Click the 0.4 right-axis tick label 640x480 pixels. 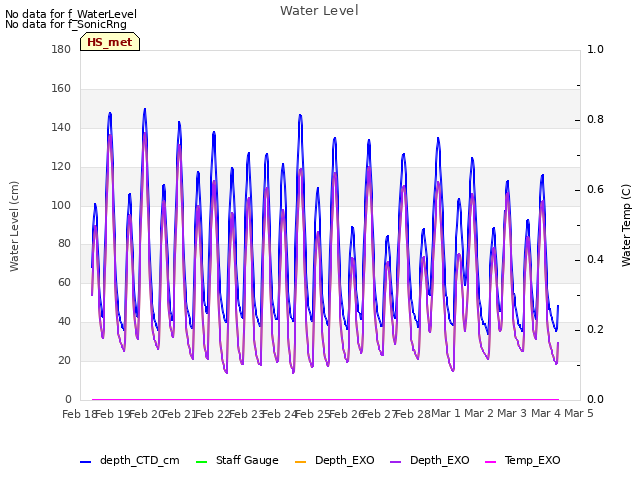coord(595,260)
